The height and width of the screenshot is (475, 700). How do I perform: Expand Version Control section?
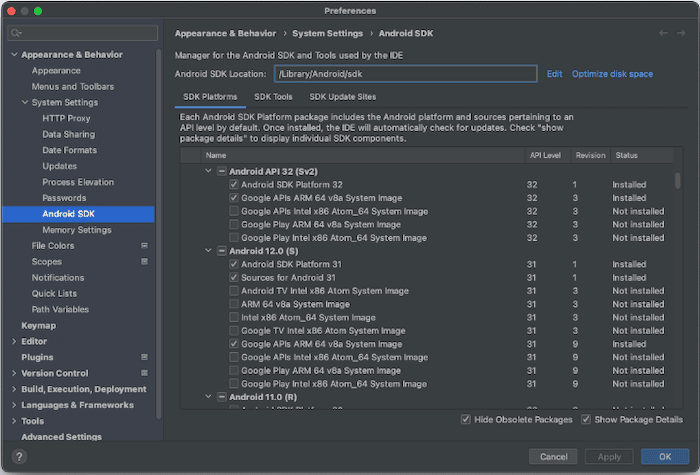pos(14,373)
